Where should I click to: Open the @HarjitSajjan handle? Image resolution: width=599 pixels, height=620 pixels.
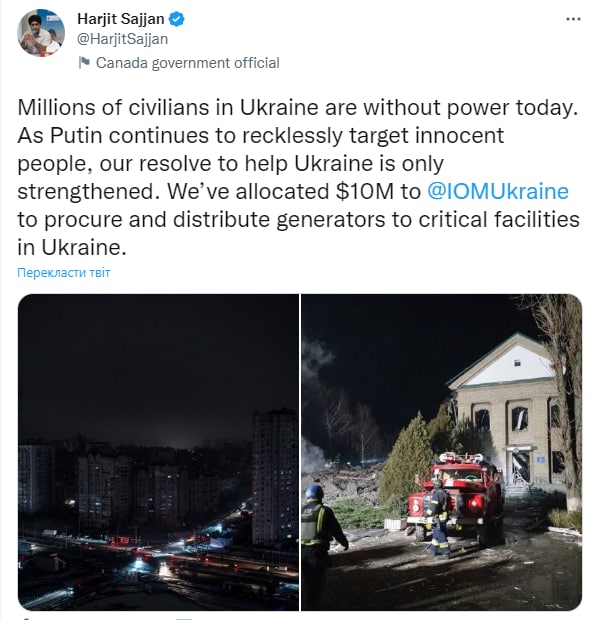(122, 39)
